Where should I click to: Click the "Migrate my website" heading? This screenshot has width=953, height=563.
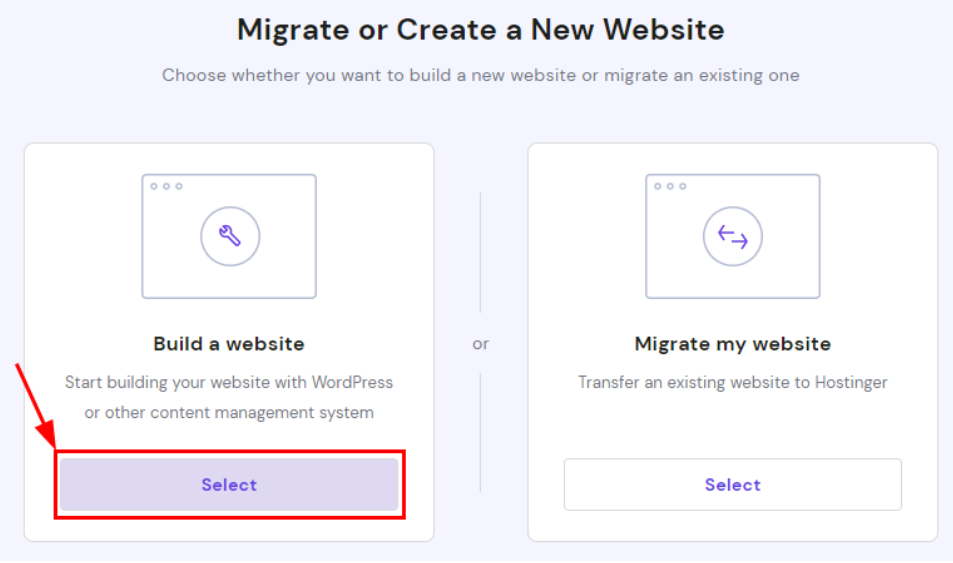point(733,344)
